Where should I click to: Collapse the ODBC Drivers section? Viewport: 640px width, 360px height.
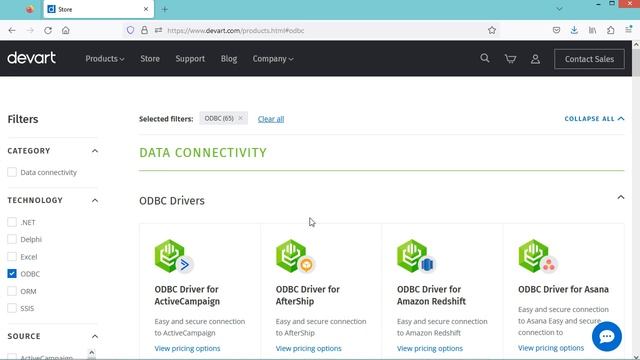tap(620, 198)
